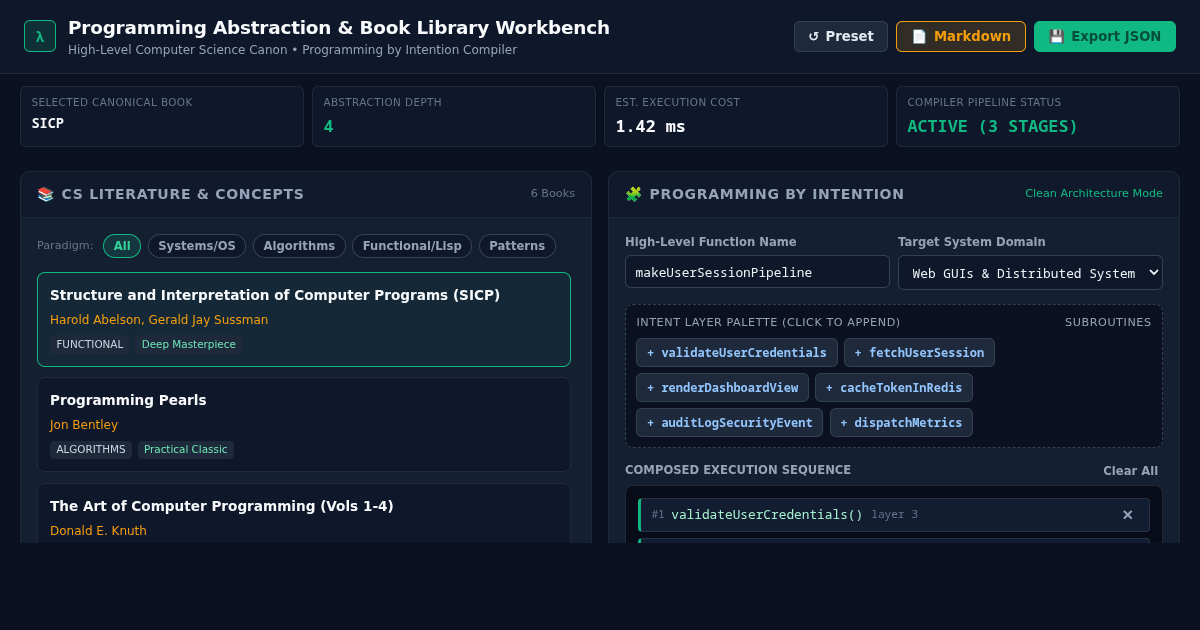Clear All composed sequence steps

[1130, 471]
